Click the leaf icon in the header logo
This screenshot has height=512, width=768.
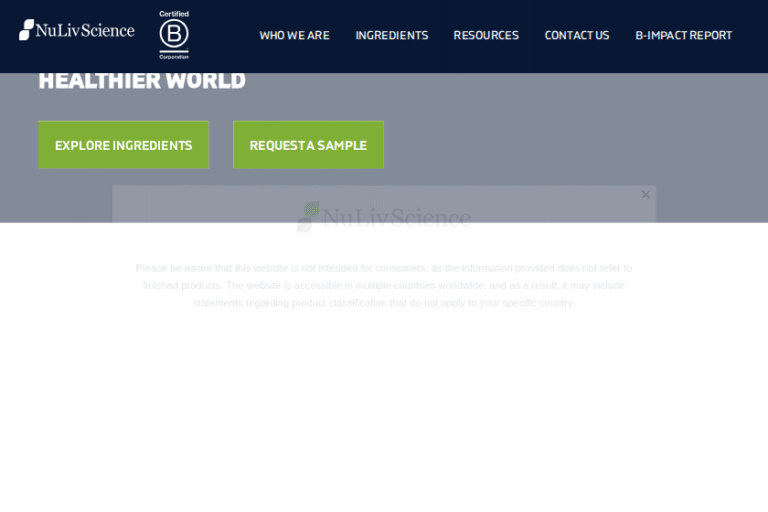[26, 30]
